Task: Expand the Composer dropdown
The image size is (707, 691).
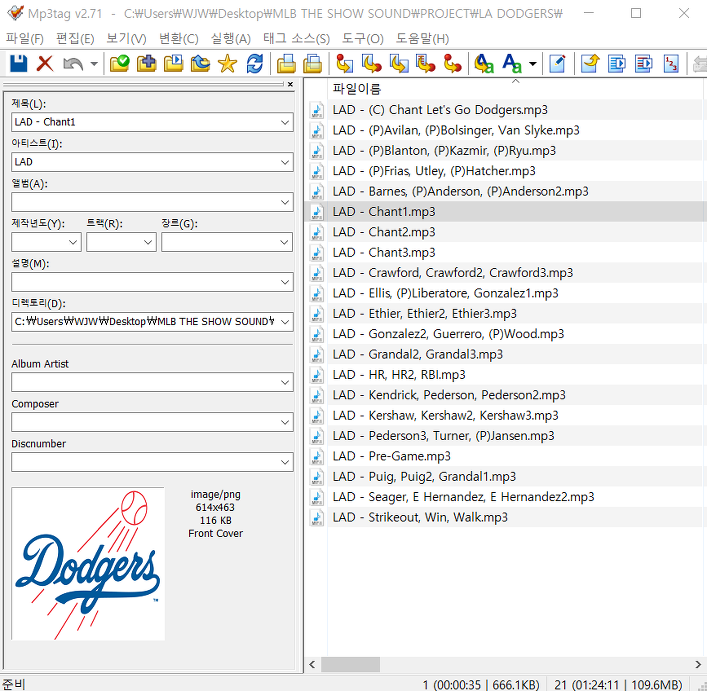Action: 285,422
